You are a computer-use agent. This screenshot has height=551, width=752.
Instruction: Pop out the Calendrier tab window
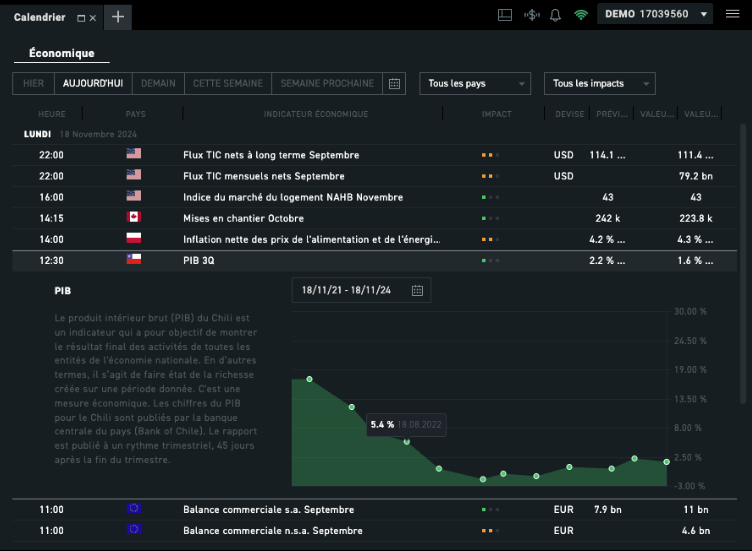pyautogui.click(x=81, y=18)
